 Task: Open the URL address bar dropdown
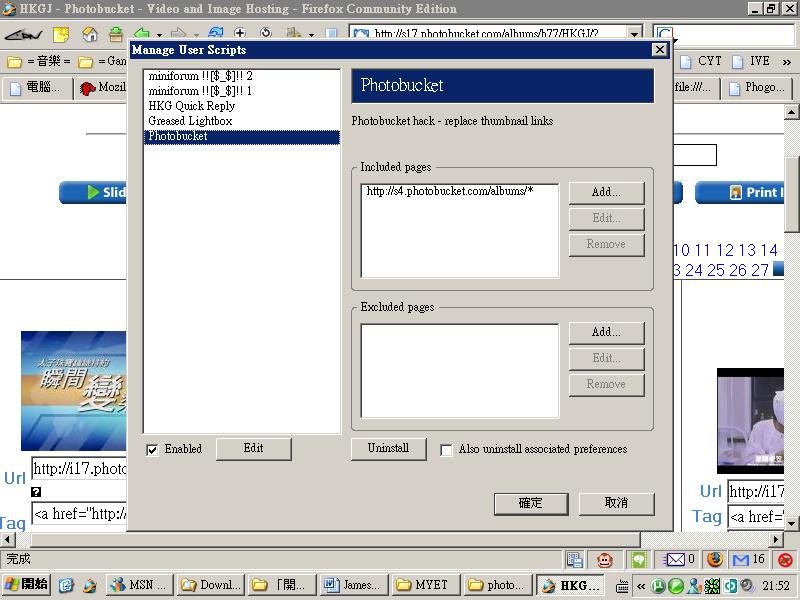click(x=634, y=35)
